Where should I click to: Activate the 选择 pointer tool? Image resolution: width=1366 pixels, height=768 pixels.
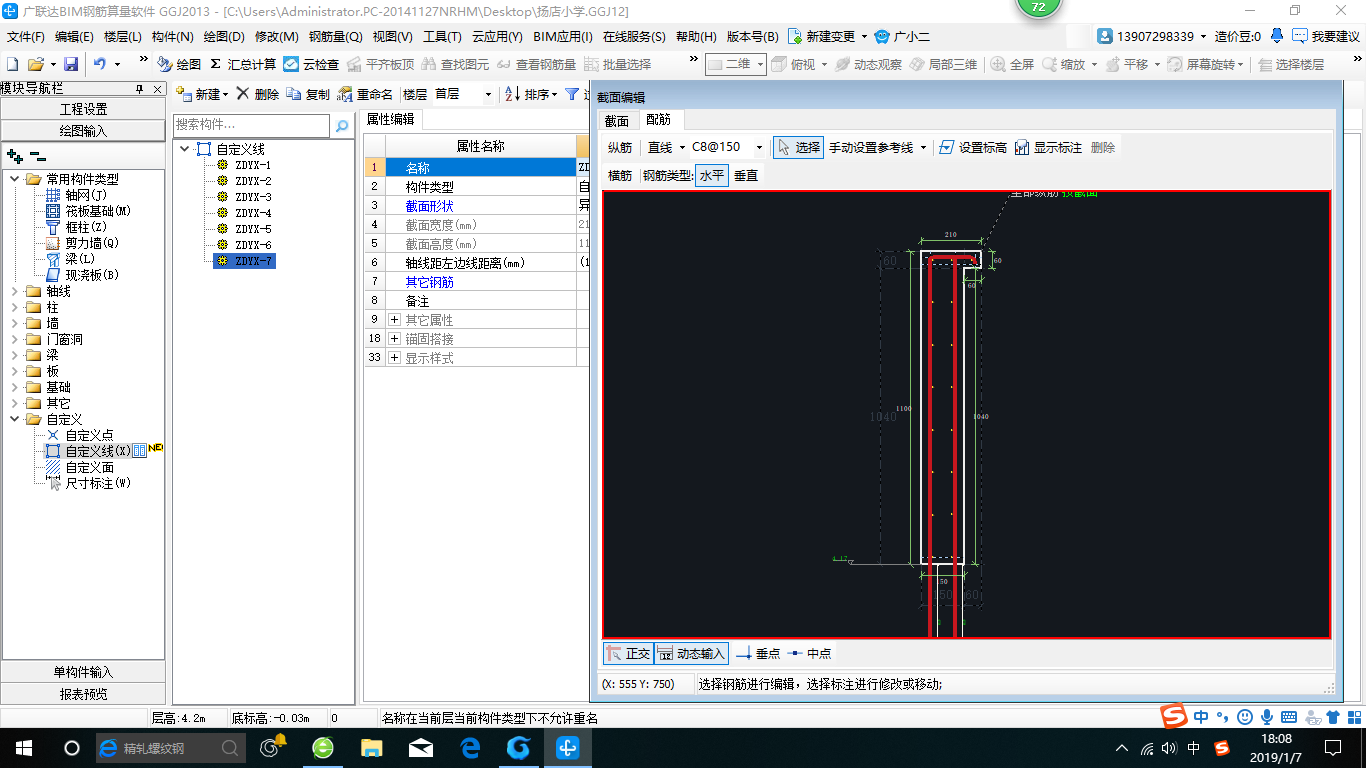click(798, 147)
